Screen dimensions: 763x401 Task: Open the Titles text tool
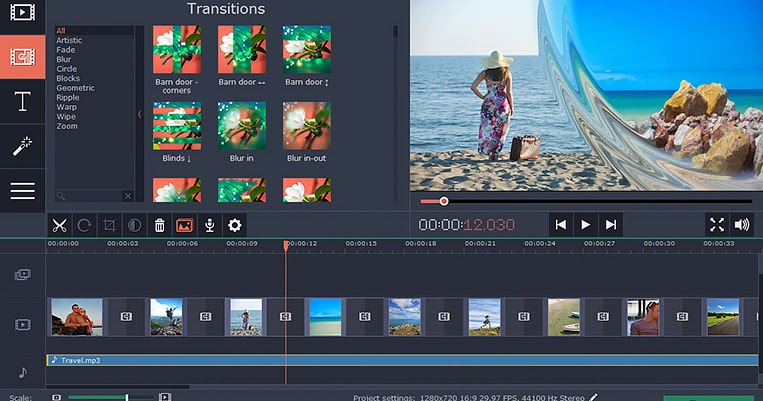(22, 101)
